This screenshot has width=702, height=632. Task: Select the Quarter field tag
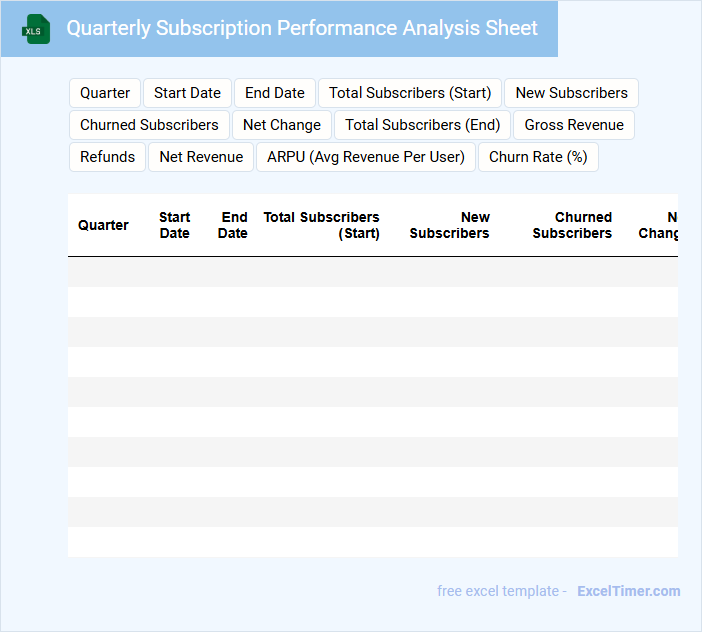pyautogui.click(x=105, y=93)
